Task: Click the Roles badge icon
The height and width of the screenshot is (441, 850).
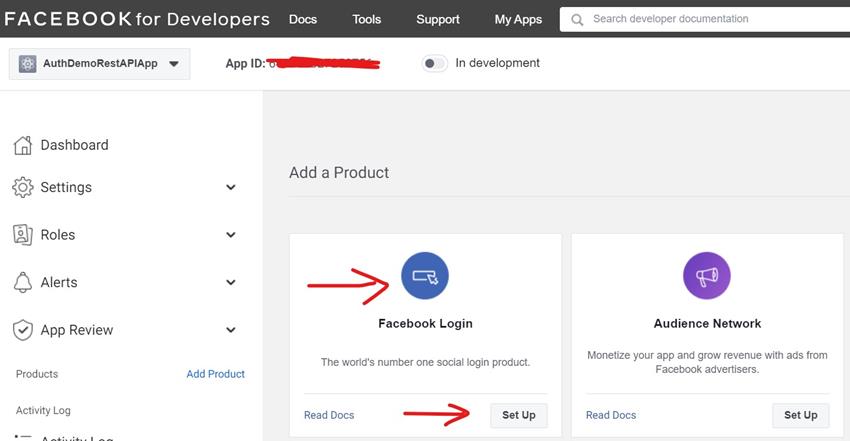Action: coord(23,235)
